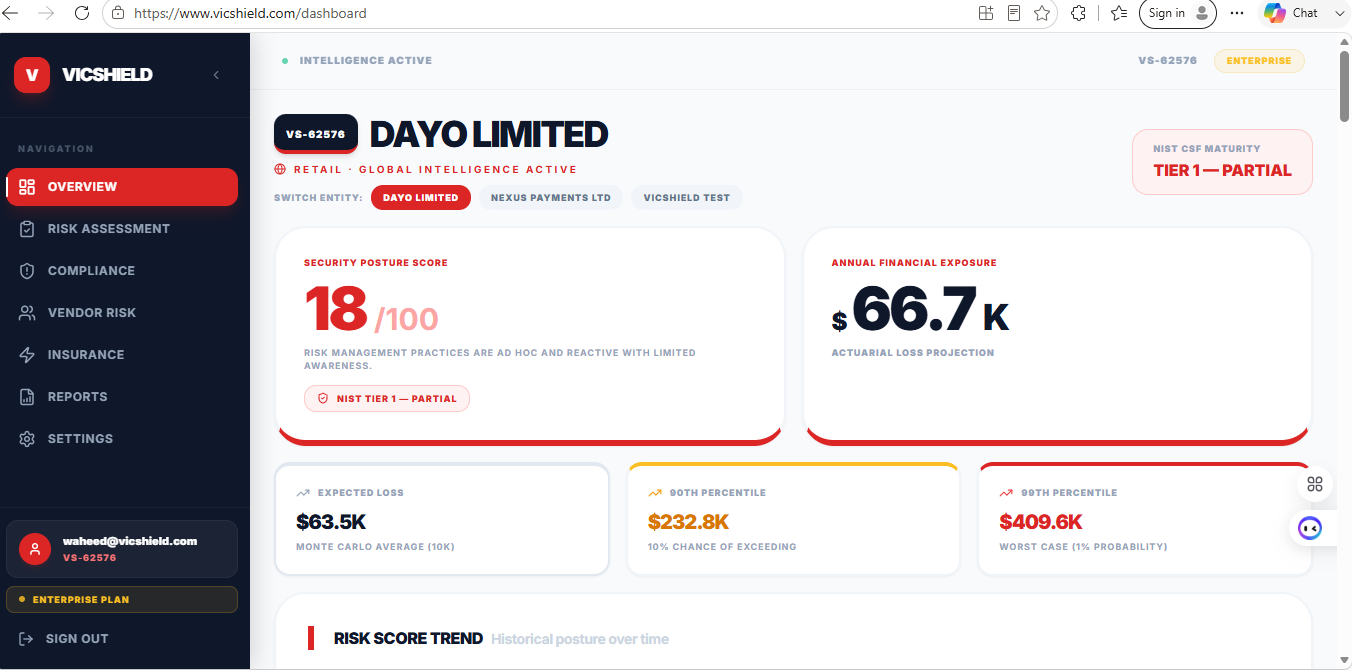Open the browser three-dot menu

point(1237,13)
